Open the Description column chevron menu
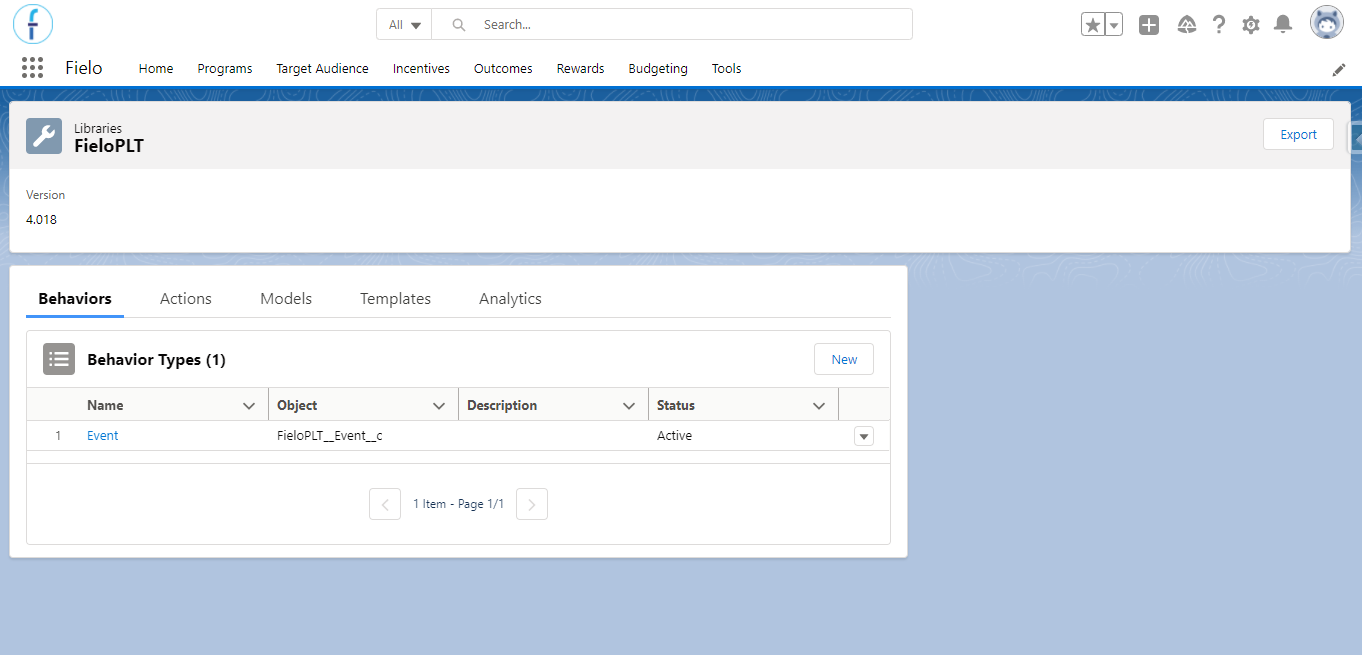The width and height of the screenshot is (1362, 655). pyautogui.click(x=629, y=406)
